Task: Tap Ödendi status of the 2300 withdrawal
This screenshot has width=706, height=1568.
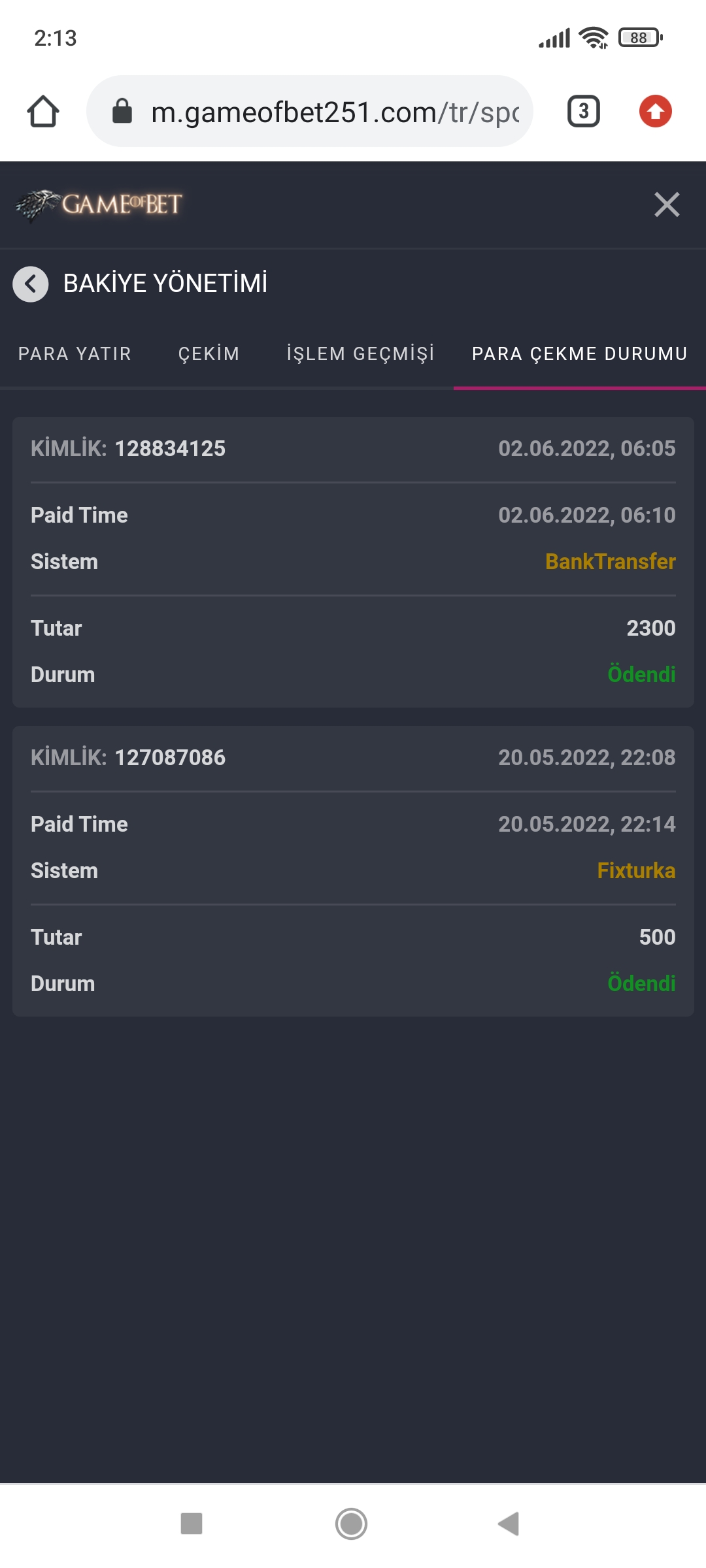Action: (x=641, y=674)
